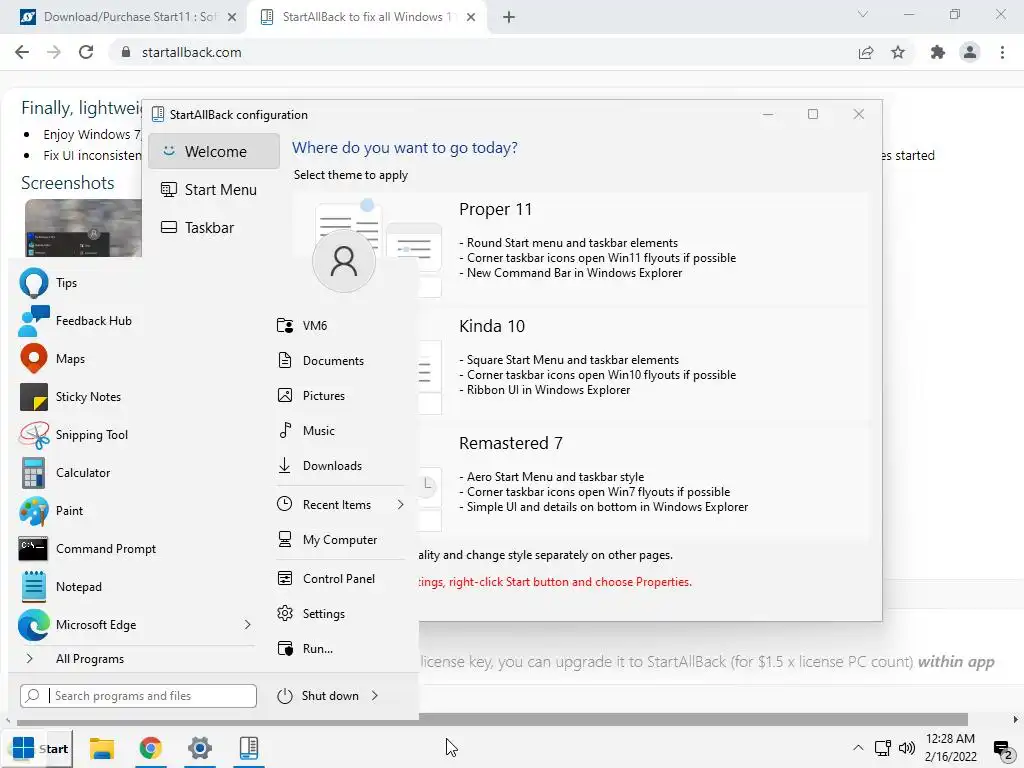Image resolution: width=1024 pixels, height=768 pixels.
Task: Click the website screenshot thumbnail
Action: pos(83,229)
